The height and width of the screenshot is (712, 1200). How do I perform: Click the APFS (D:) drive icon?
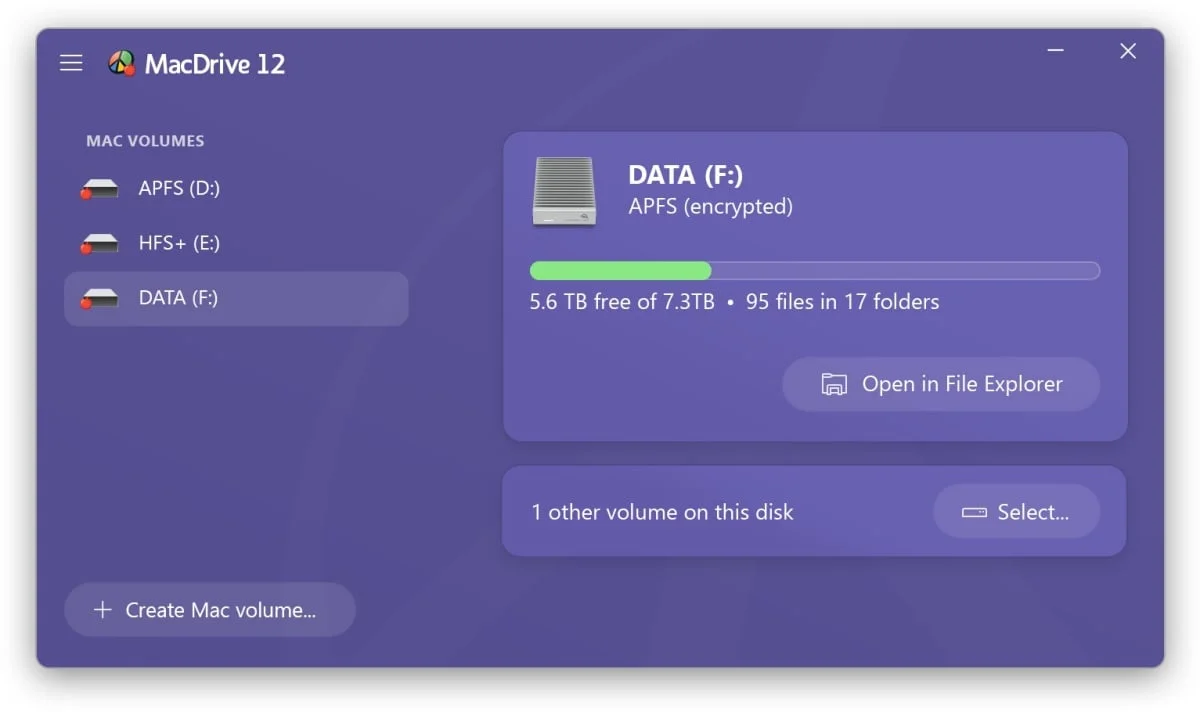coord(100,189)
